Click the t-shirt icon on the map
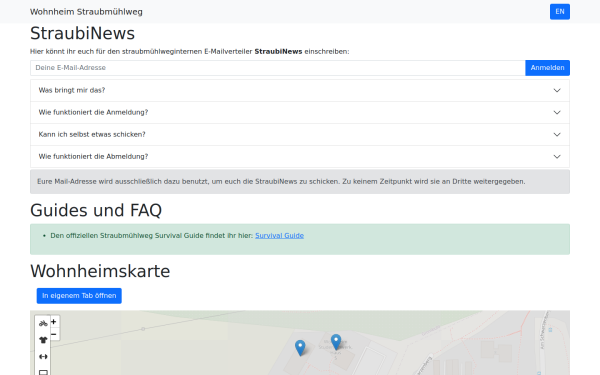600x375 pixels. coord(43,340)
